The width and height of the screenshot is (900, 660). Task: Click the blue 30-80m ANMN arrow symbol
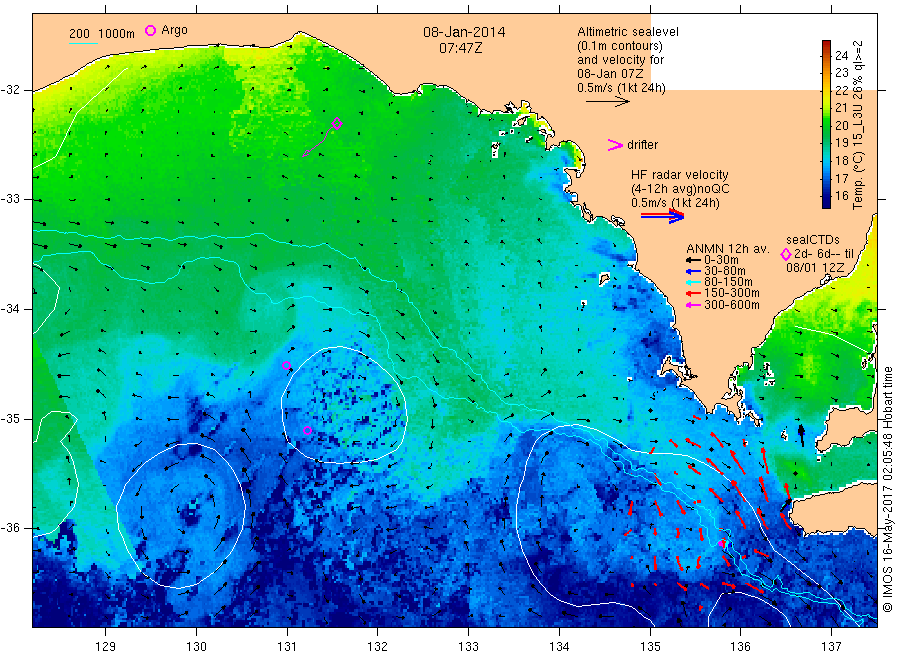pos(693,271)
